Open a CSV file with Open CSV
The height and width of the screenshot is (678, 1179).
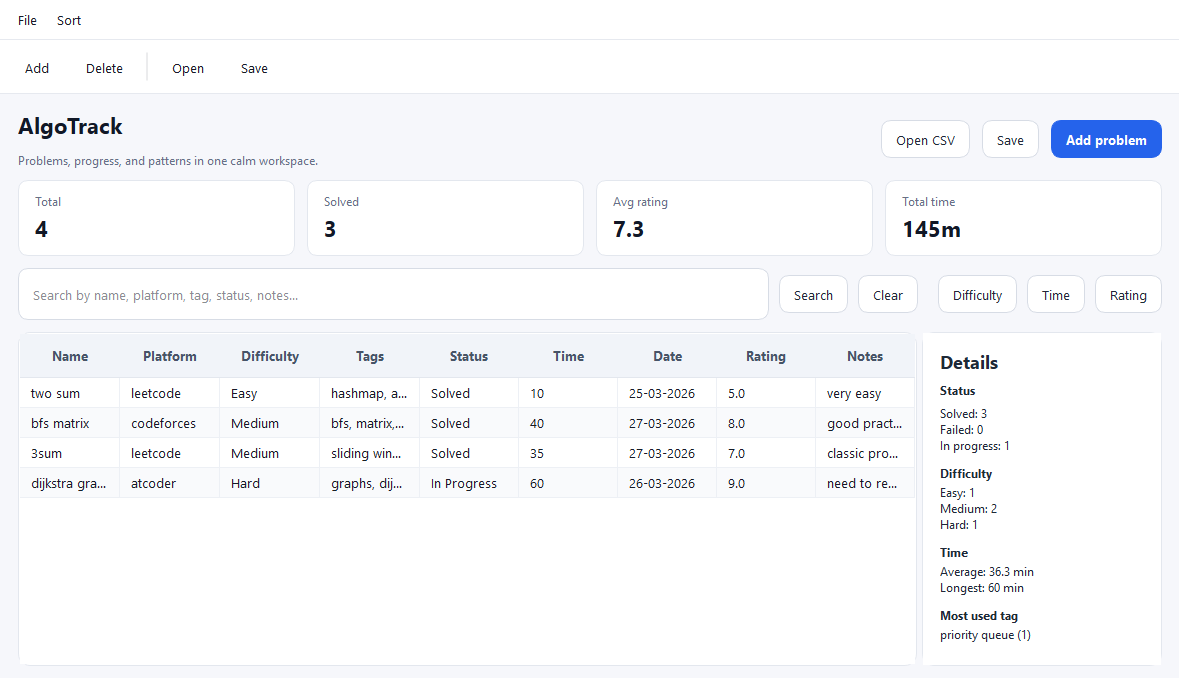pos(925,139)
